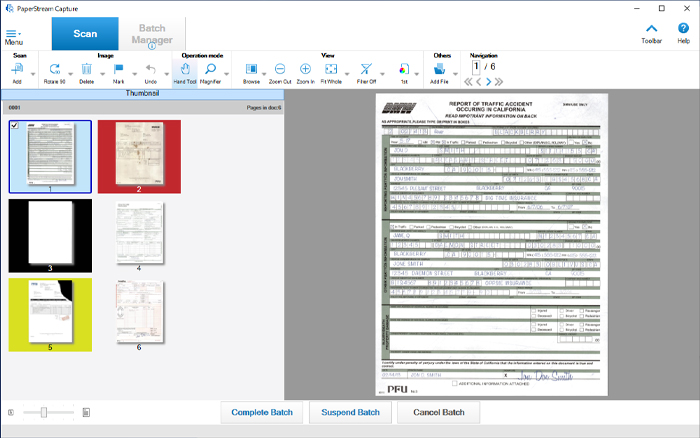Click Complete Batch button
This screenshot has height=438, width=700.
[x=262, y=413]
